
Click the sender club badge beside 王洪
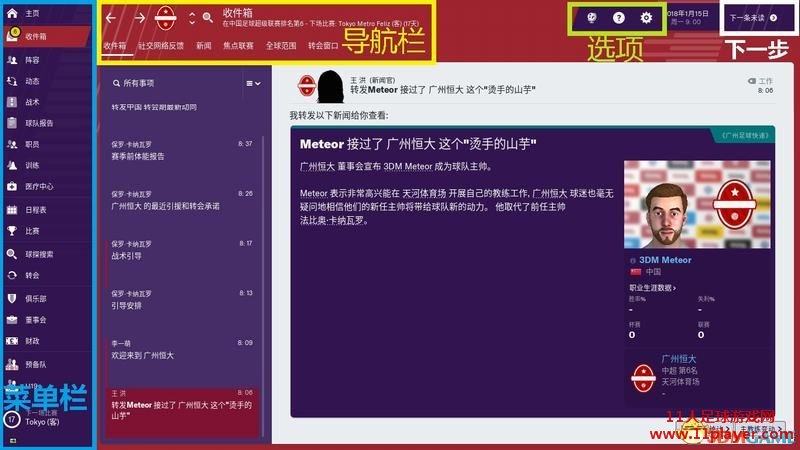point(307,86)
